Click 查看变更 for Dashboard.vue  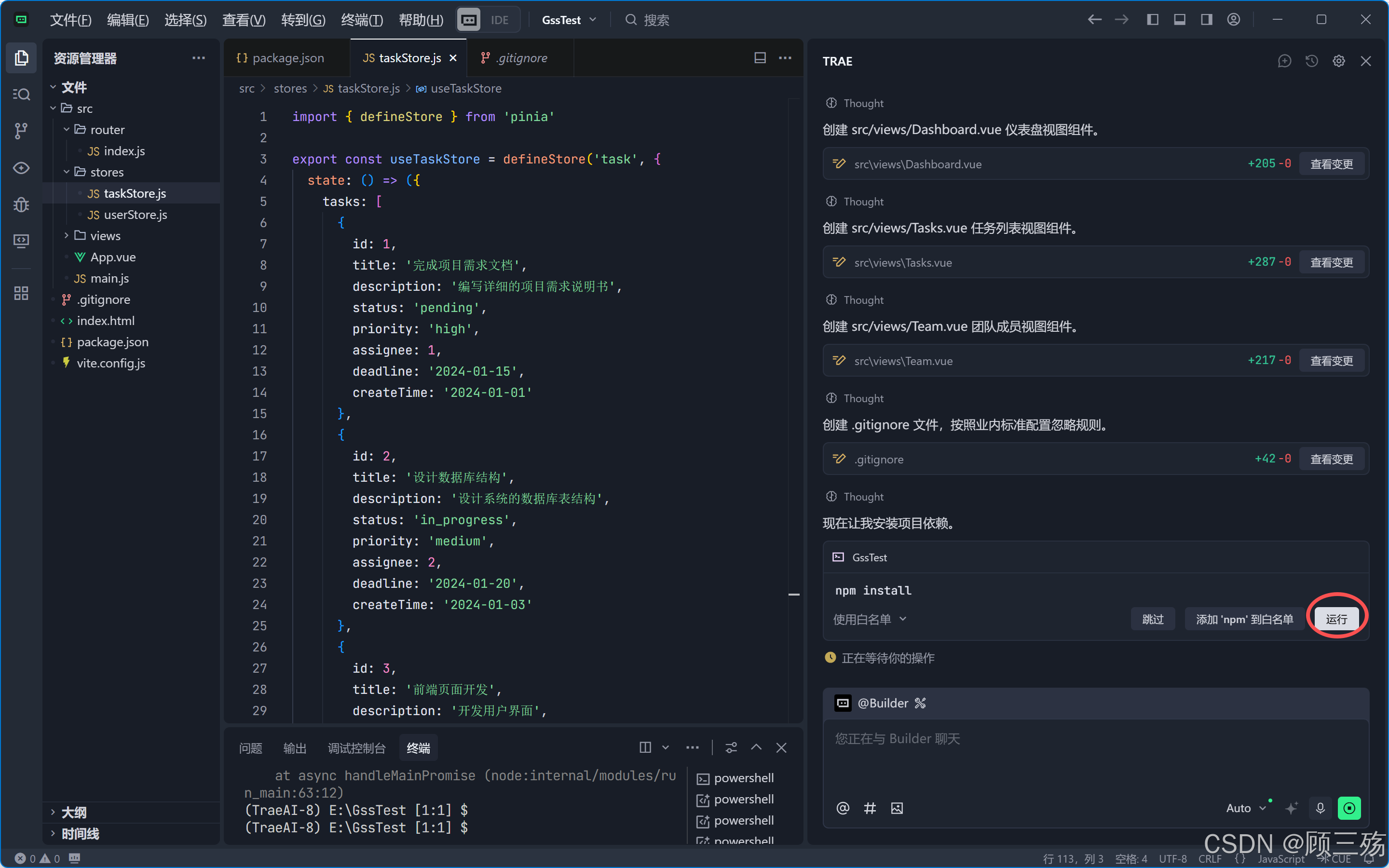[1331, 164]
